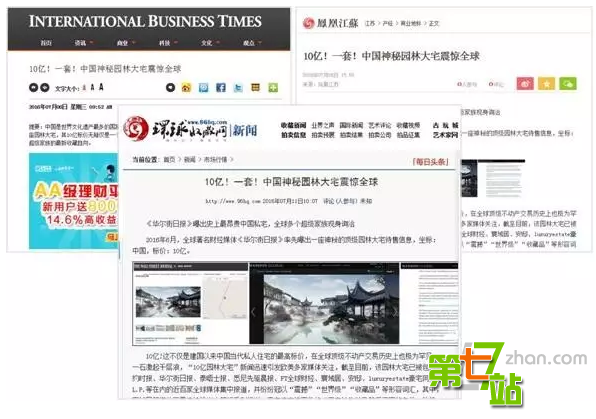Click the AA级理财 advertisement banner
This screenshot has width=596, height=419.
tap(74, 201)
